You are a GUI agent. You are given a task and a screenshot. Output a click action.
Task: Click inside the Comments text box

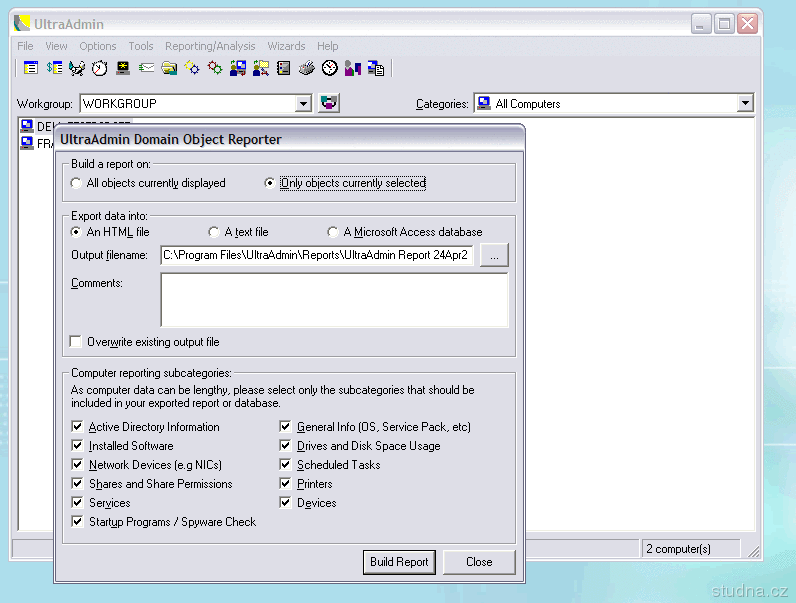[334, 300]
